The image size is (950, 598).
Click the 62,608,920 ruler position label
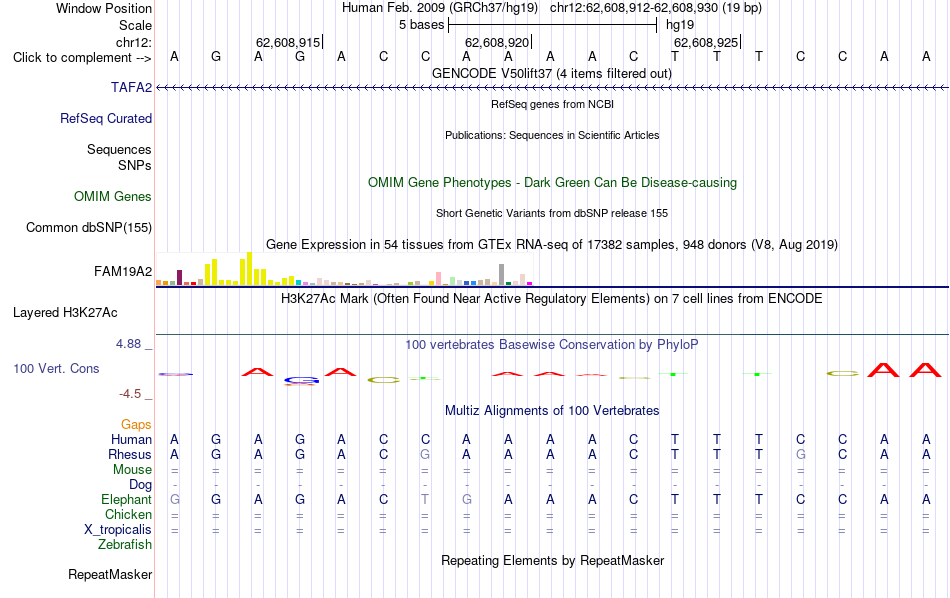pyautogui.click(x=497, y=42)
